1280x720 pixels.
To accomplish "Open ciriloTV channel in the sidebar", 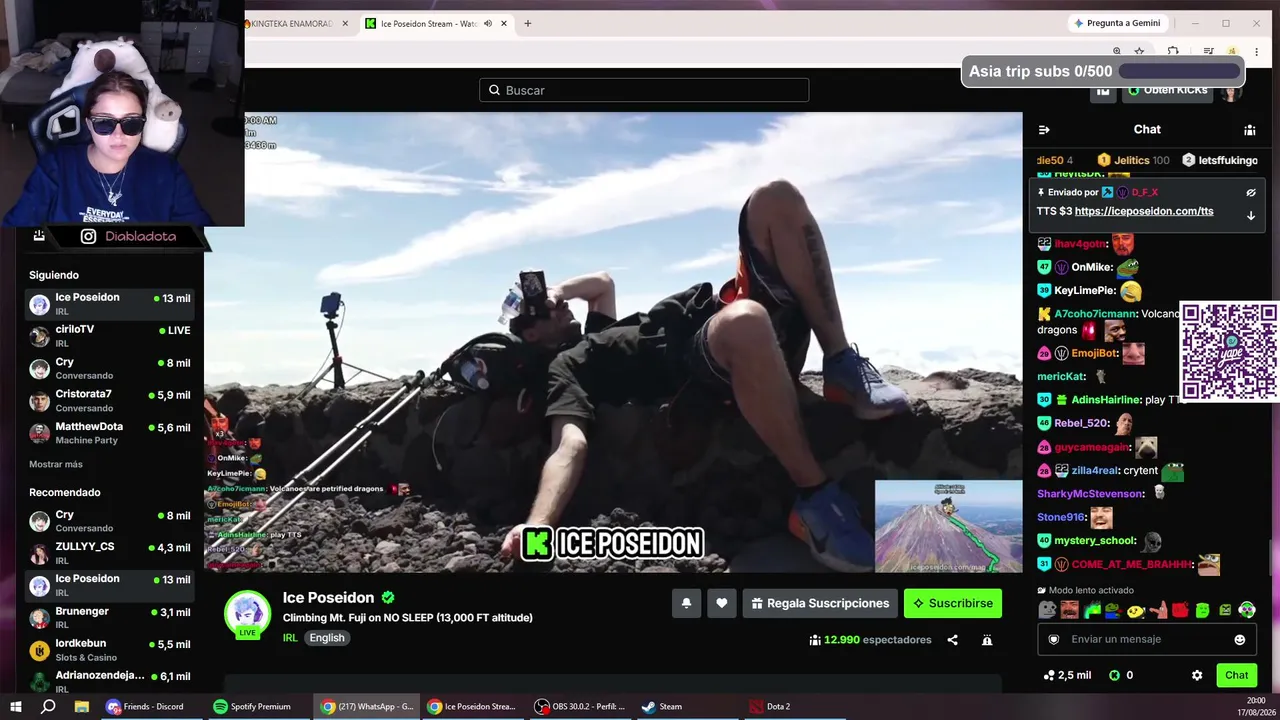I will tap(110, 336).
